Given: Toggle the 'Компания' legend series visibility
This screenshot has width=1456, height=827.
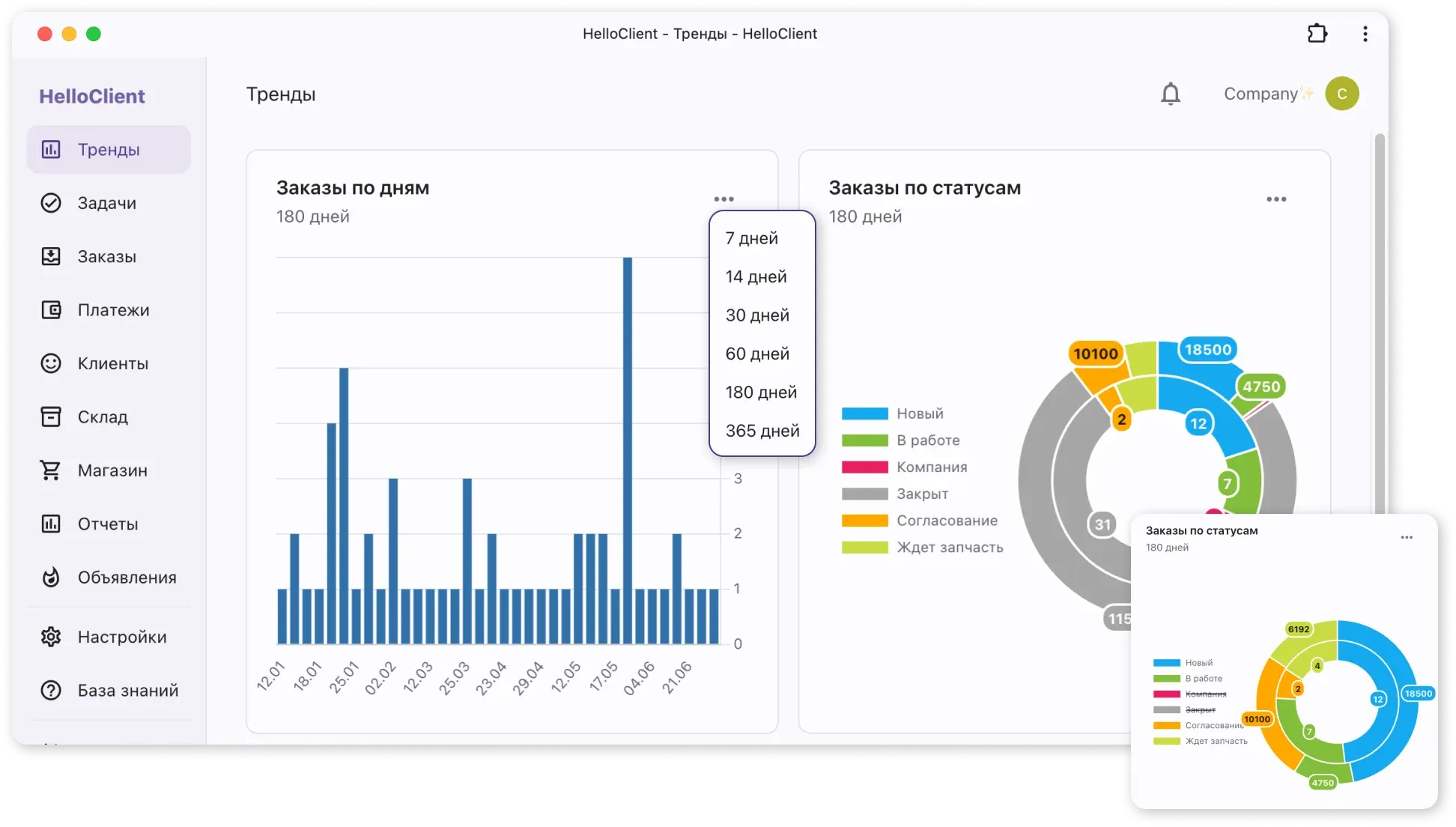Looking at the screenshot, I should coord(931,467).
